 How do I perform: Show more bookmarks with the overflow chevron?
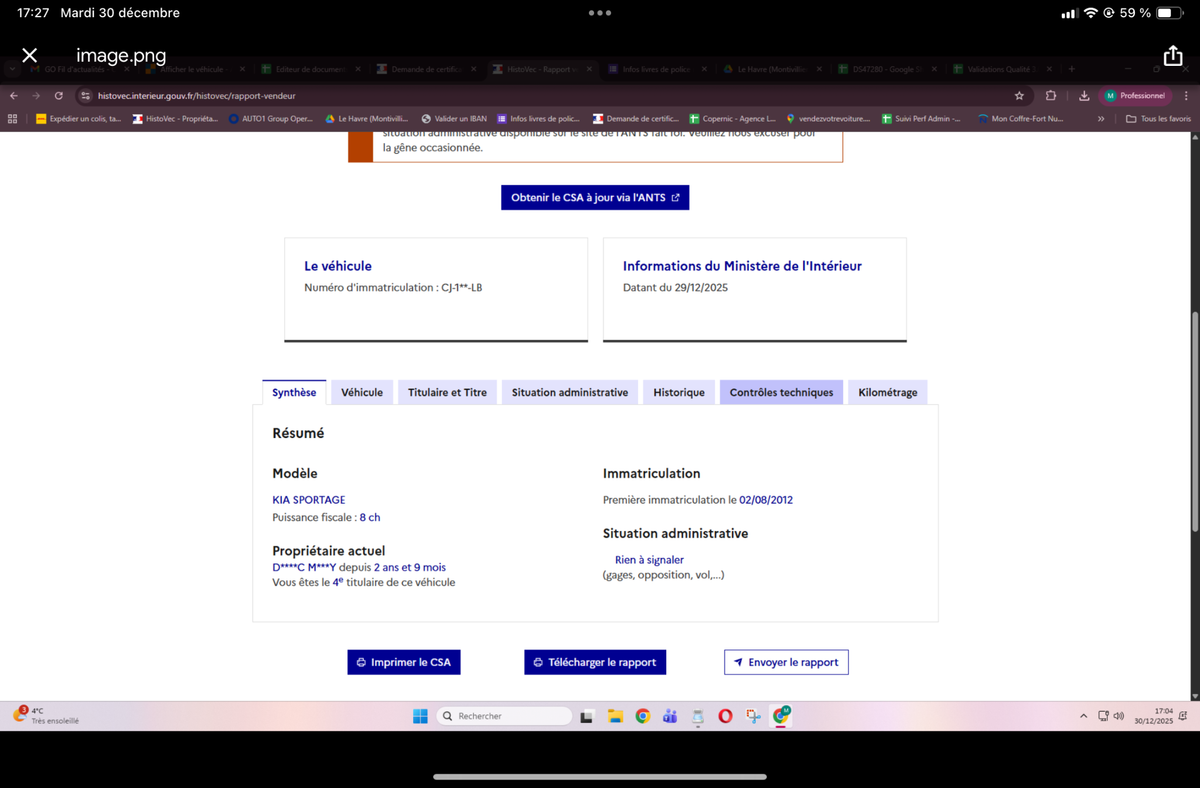1101,119
